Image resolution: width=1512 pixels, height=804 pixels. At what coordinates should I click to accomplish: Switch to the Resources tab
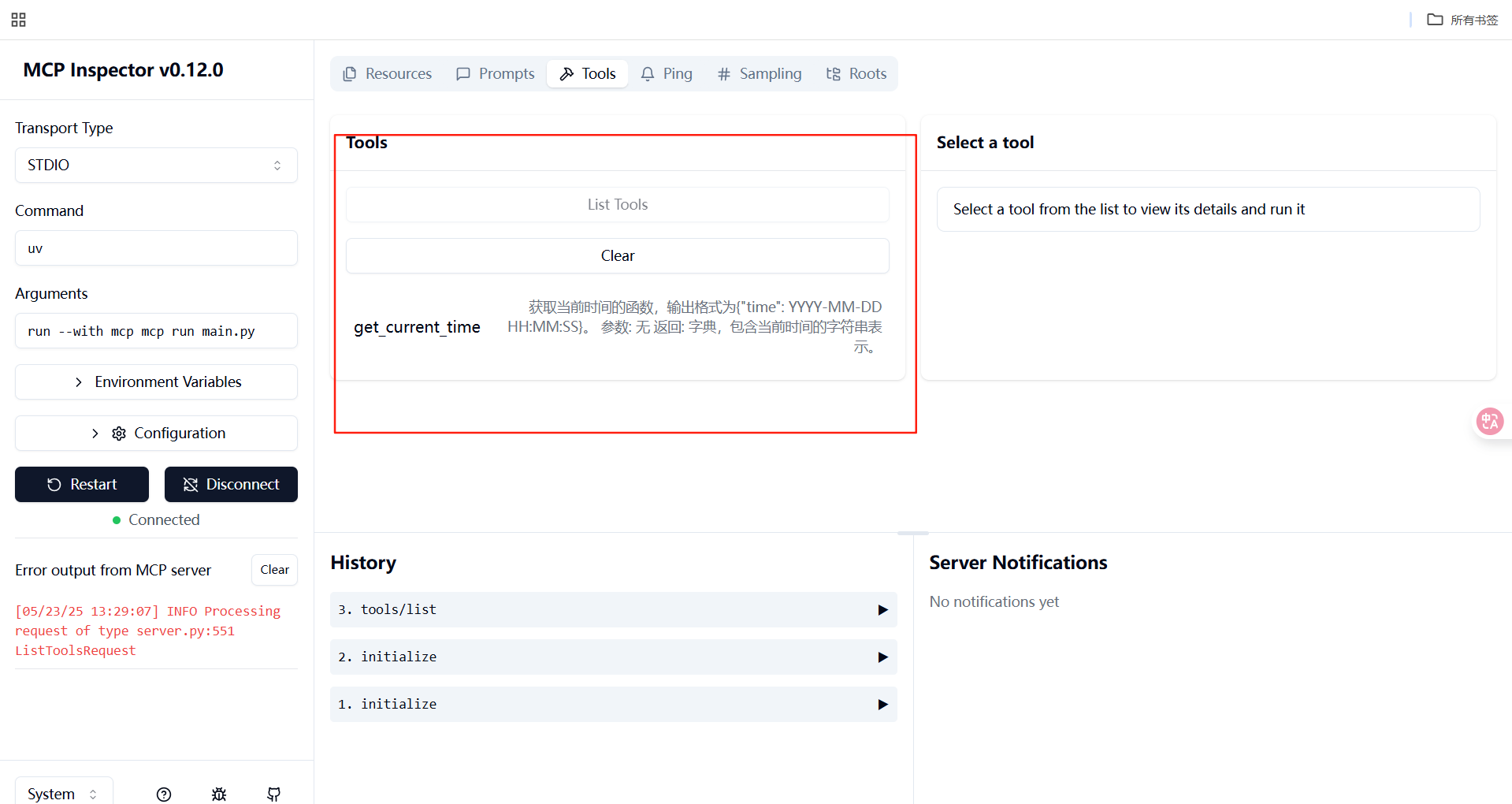(387, 73)
